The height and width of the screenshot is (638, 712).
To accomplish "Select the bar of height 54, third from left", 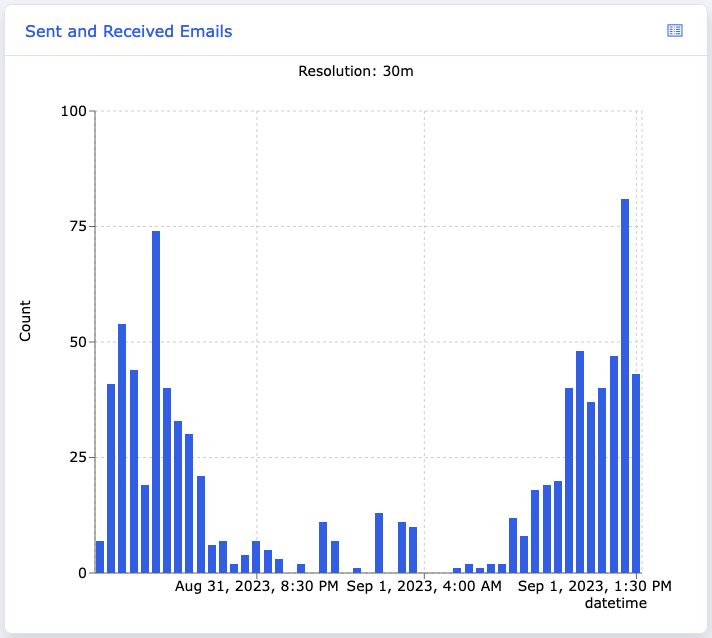I will [x=122, y=448].
